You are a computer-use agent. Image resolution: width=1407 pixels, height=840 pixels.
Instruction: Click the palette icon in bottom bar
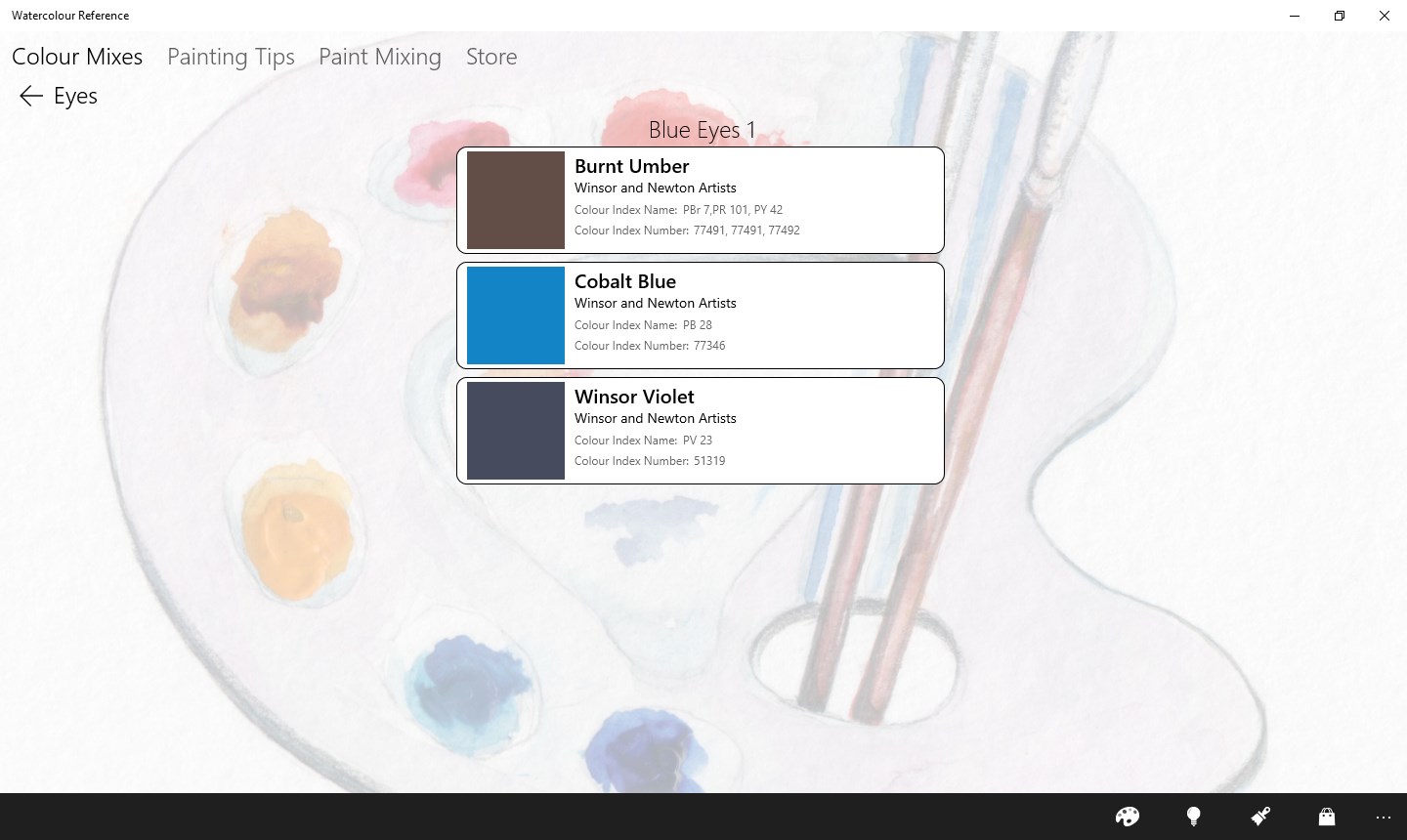[1127, 817]
